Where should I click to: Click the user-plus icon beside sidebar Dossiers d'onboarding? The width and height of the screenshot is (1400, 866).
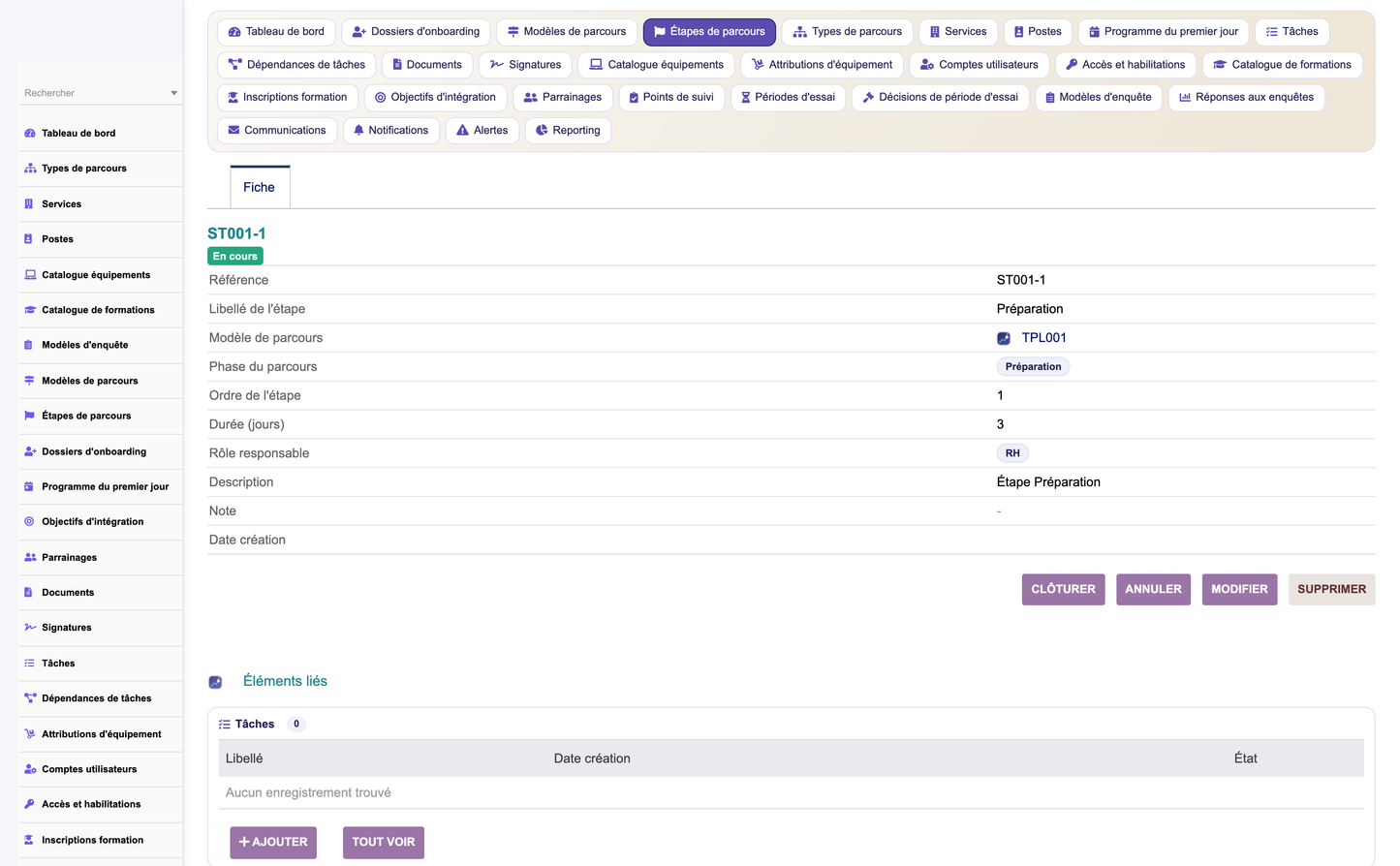pyautogui.click(x=30, y=451)
